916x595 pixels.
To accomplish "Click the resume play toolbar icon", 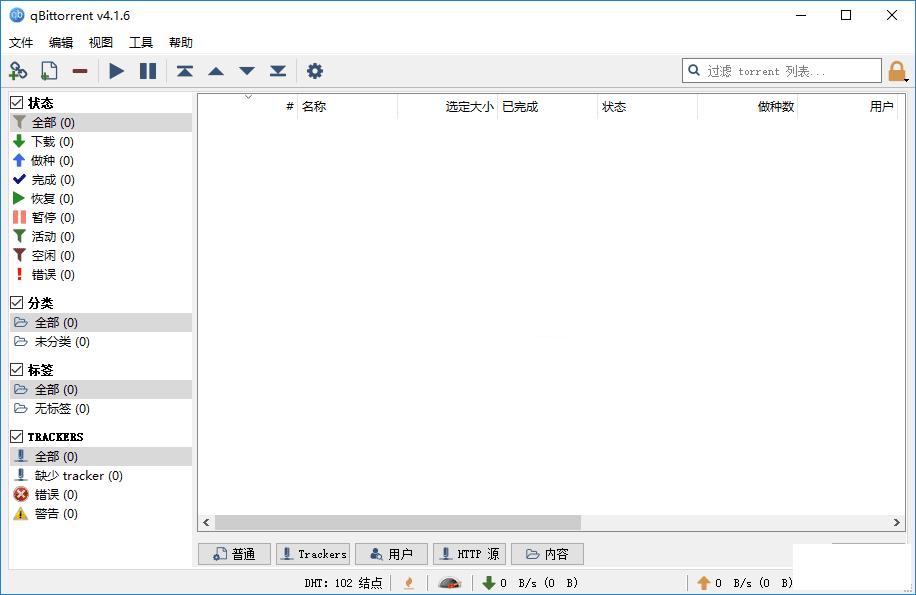I will point(117,71).
